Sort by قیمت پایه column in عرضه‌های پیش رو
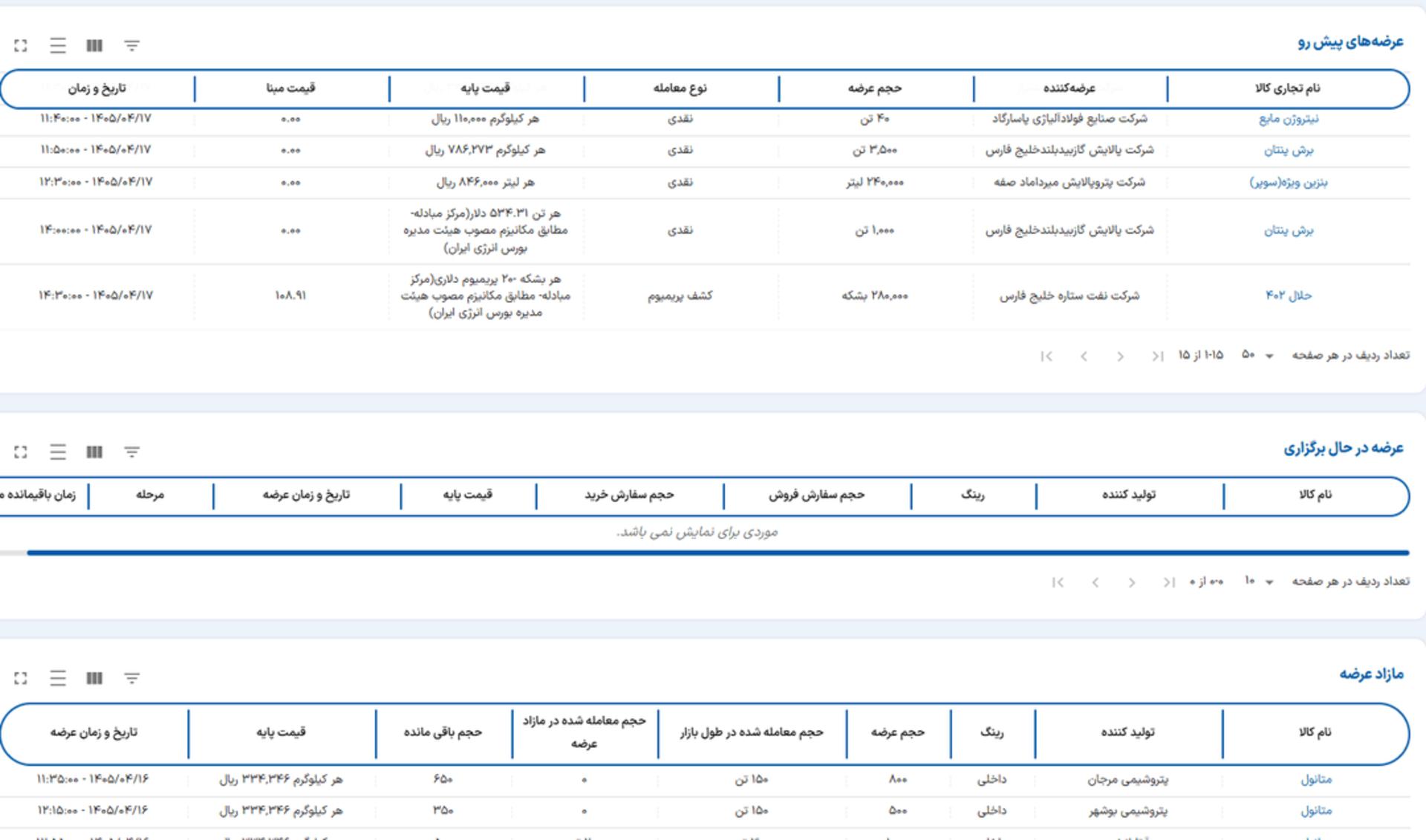Image resolution: width=1426 pixels, height=840 pixels. pos(486,88)
